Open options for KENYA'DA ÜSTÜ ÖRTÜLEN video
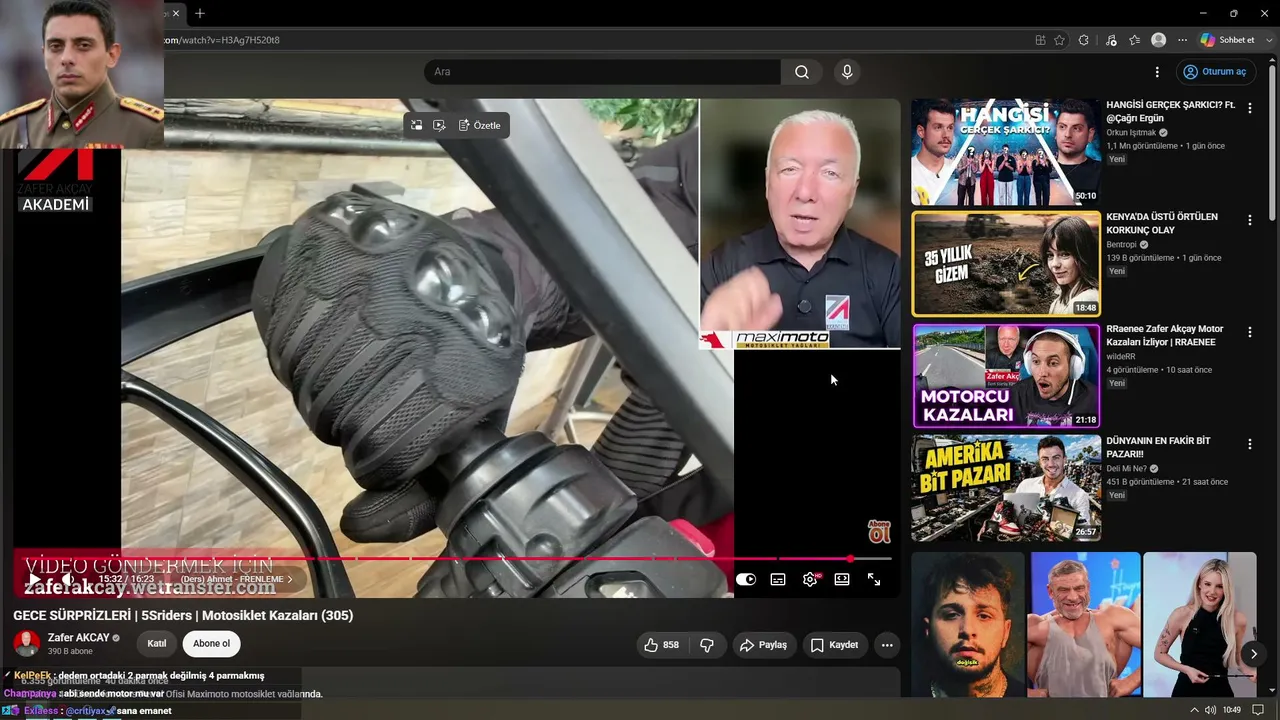 [x=1249, y=220]
